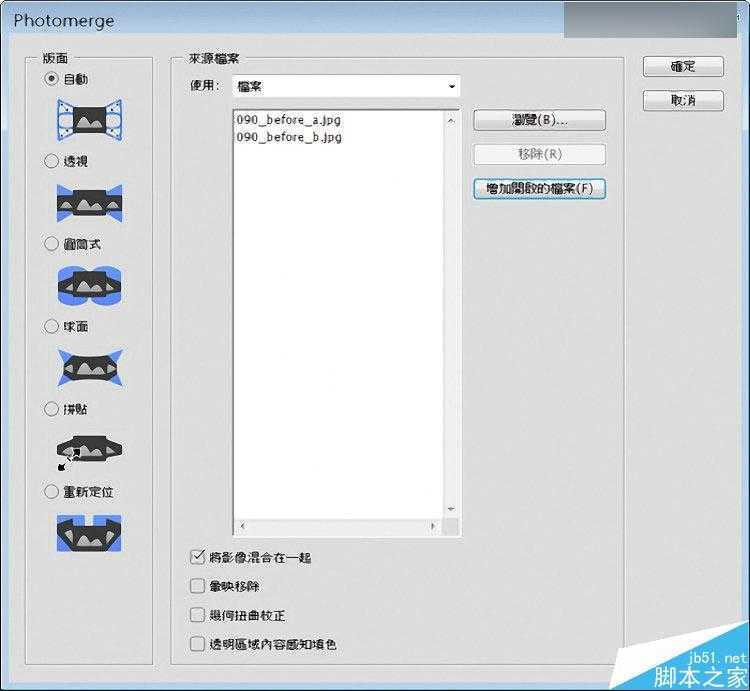Viewport: 750px width, 691px height.
Task: Click 增加開啟的檔案(F) button
Action: (540, 189)
